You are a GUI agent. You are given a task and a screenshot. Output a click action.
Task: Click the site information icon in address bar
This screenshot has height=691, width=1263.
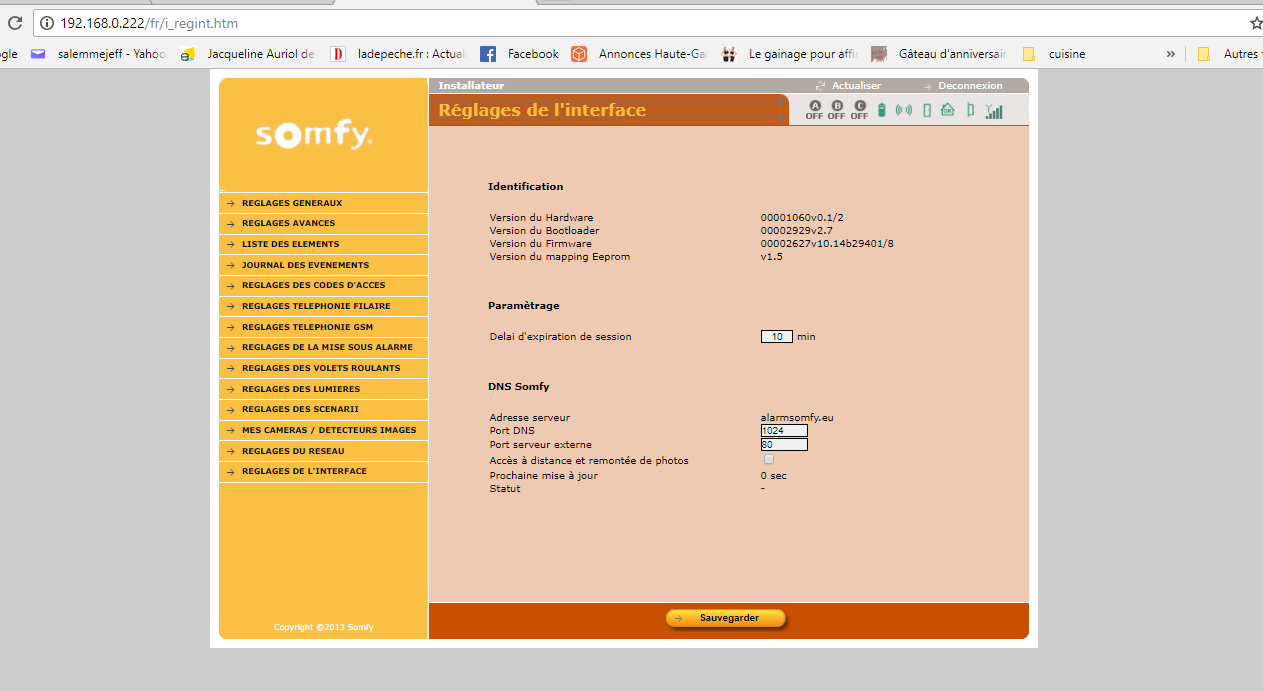[47, 23]
